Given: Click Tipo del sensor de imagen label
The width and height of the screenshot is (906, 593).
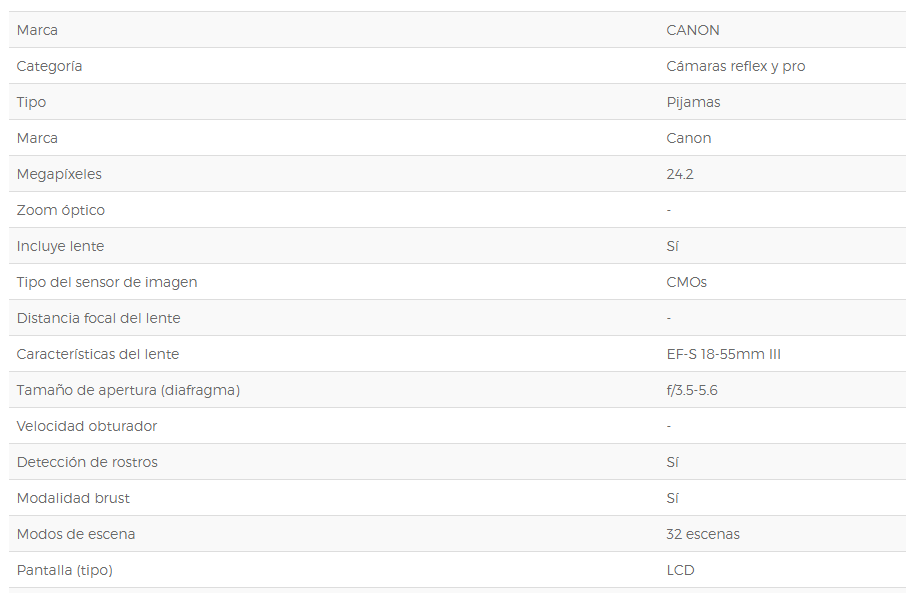Looking at the screenshot, I should 107,282.
